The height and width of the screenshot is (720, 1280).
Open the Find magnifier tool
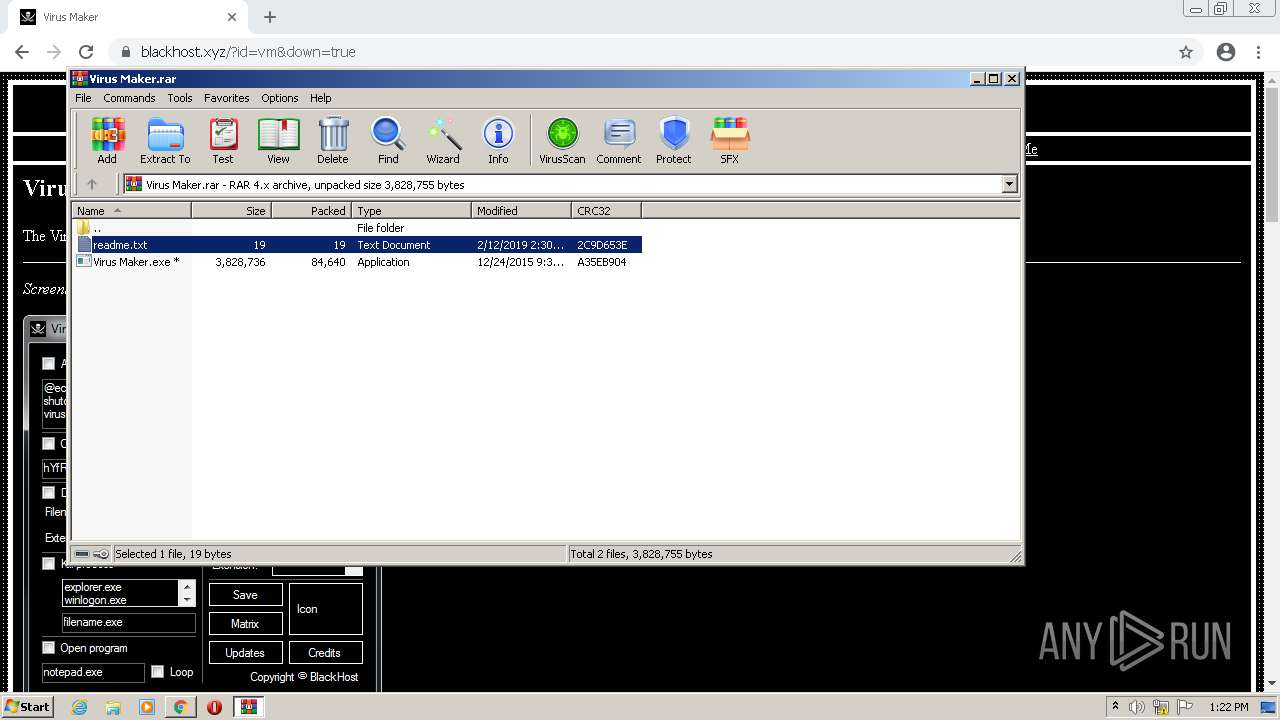pos(388,140)
